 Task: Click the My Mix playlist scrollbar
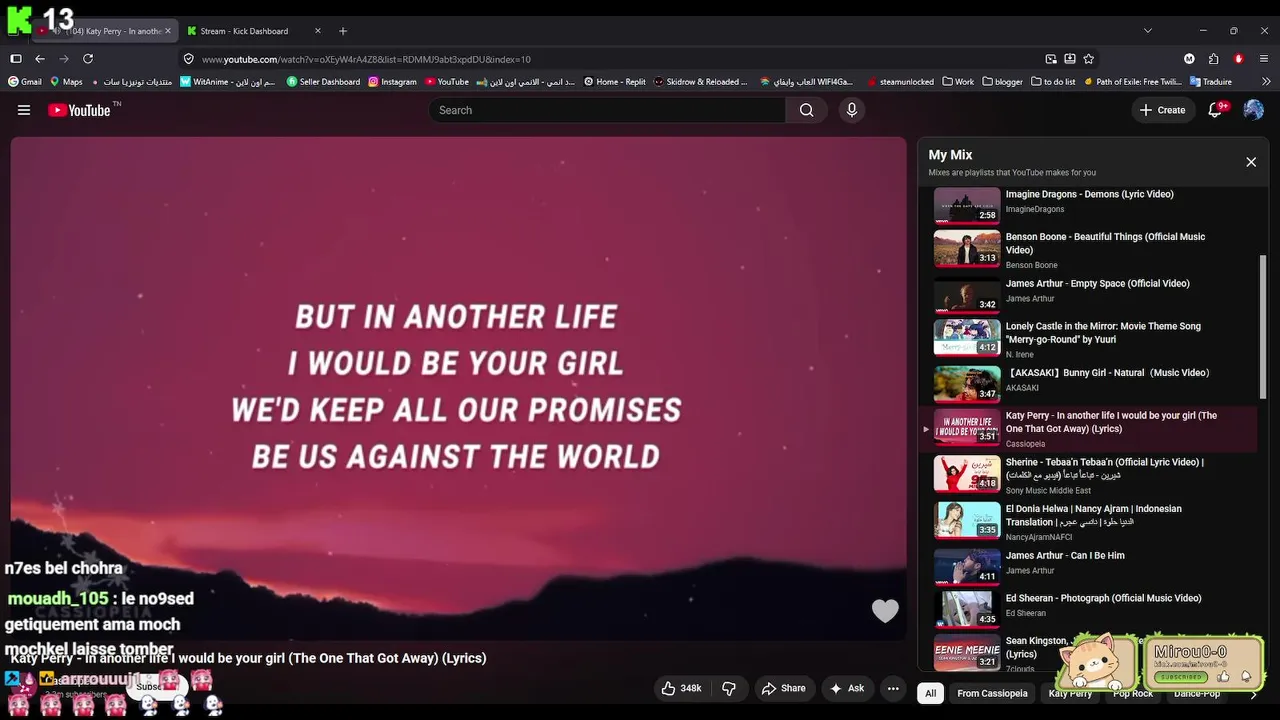pyautogui.click(x=1263, y=325)
